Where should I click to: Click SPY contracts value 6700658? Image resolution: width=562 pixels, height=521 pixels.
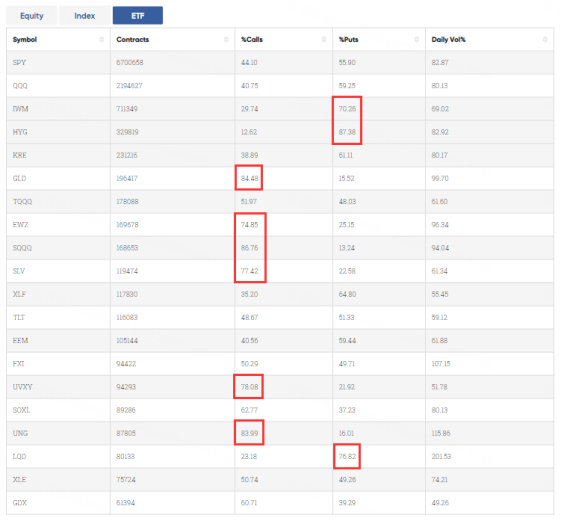point(130,63)
